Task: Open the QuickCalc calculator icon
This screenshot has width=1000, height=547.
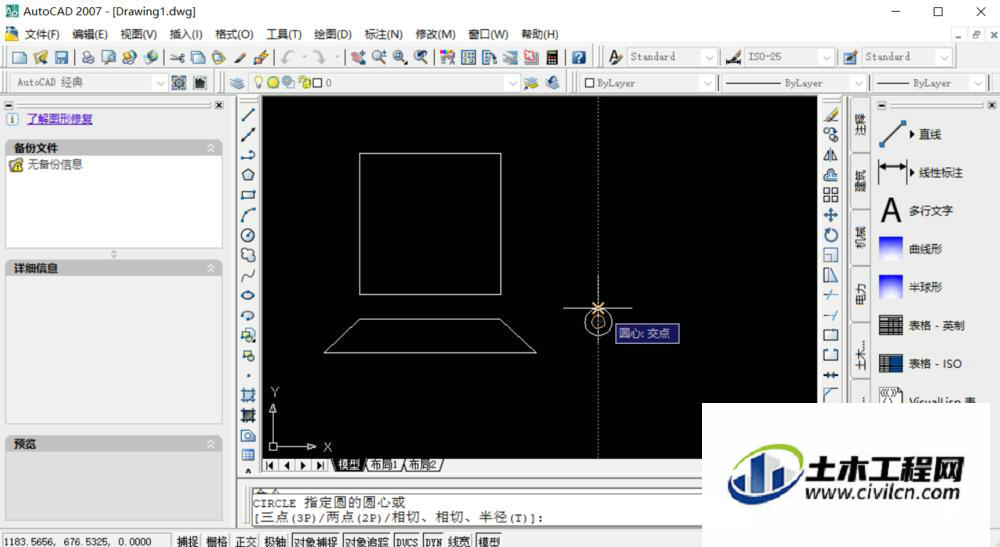Action: click(552, 57)
